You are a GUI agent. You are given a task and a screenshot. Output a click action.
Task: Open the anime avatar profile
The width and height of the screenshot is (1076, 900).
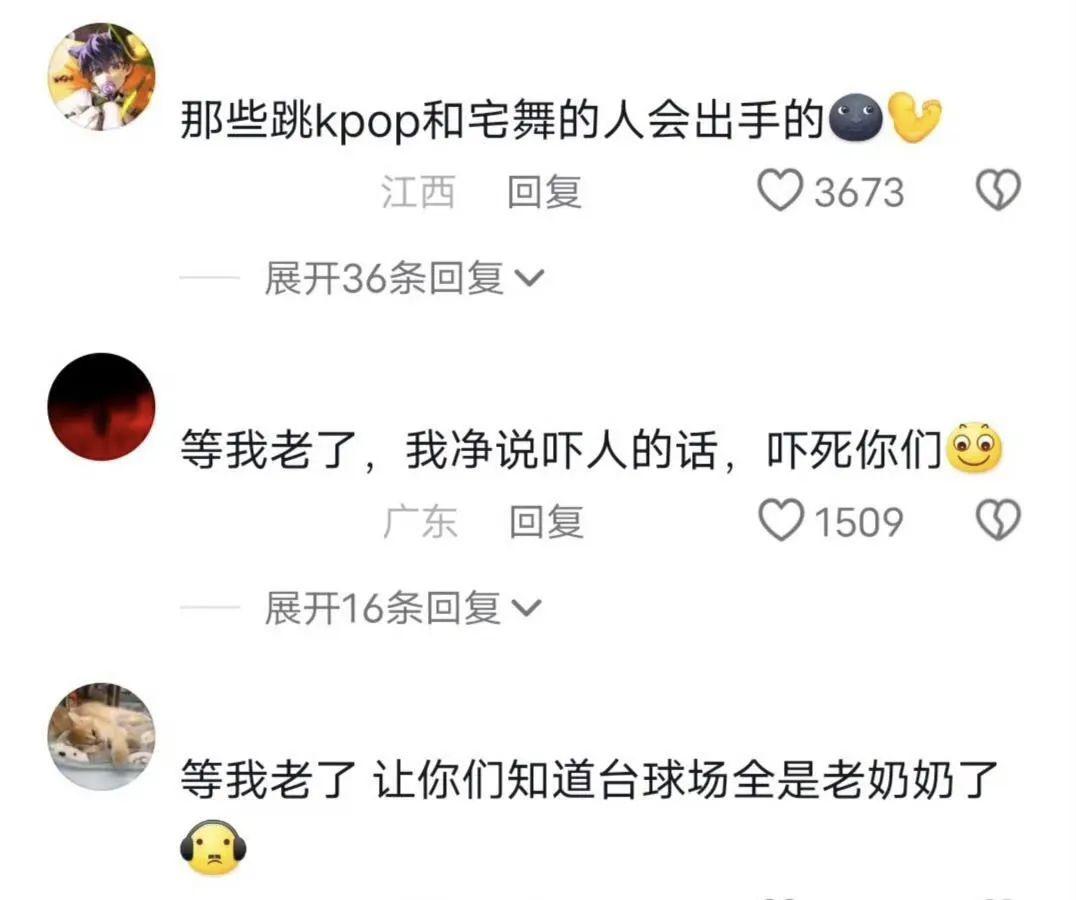(102, 77)
